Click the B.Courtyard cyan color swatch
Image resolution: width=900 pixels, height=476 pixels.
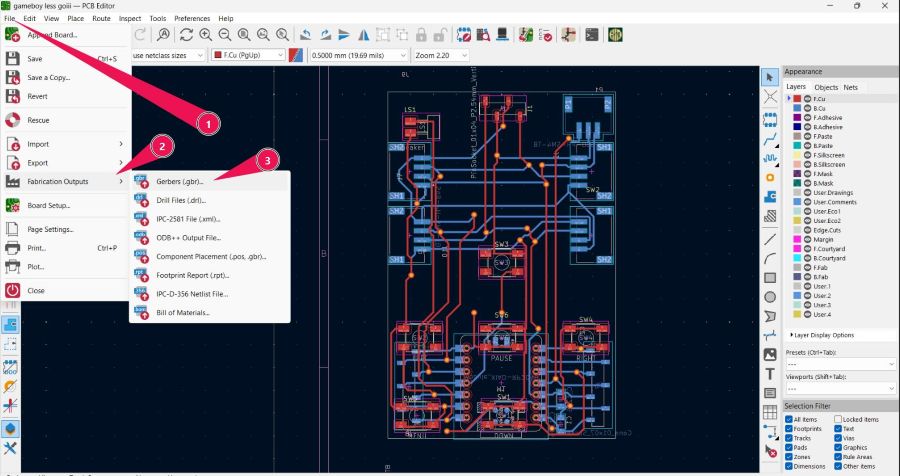[797, 258]
